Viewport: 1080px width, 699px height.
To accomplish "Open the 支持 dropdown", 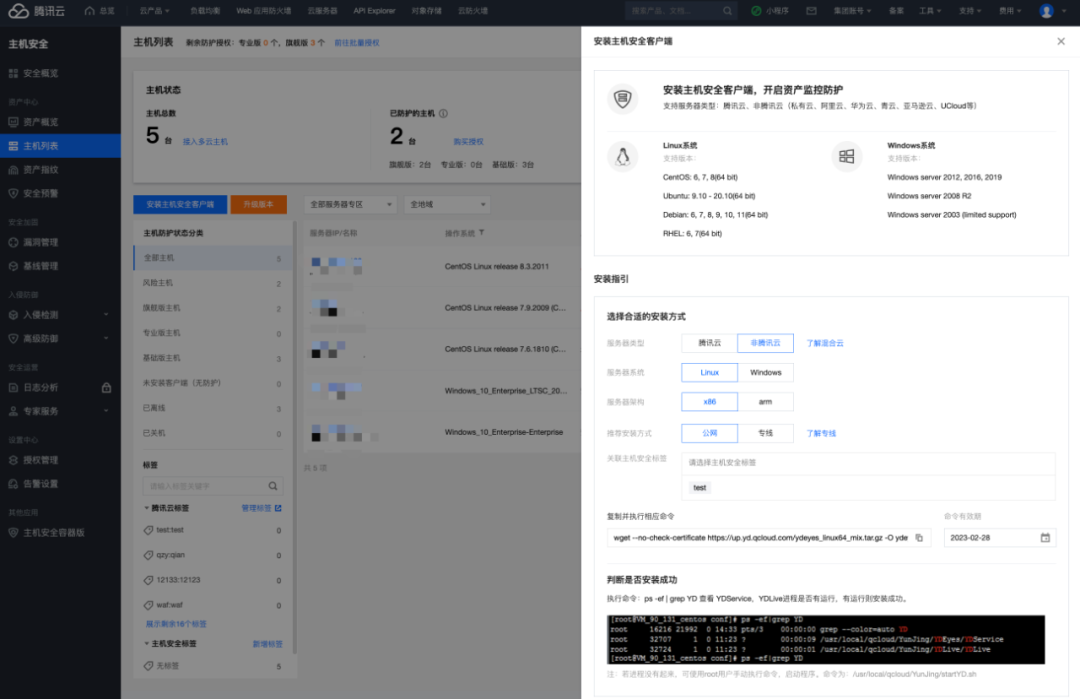I will pos(970,11).
